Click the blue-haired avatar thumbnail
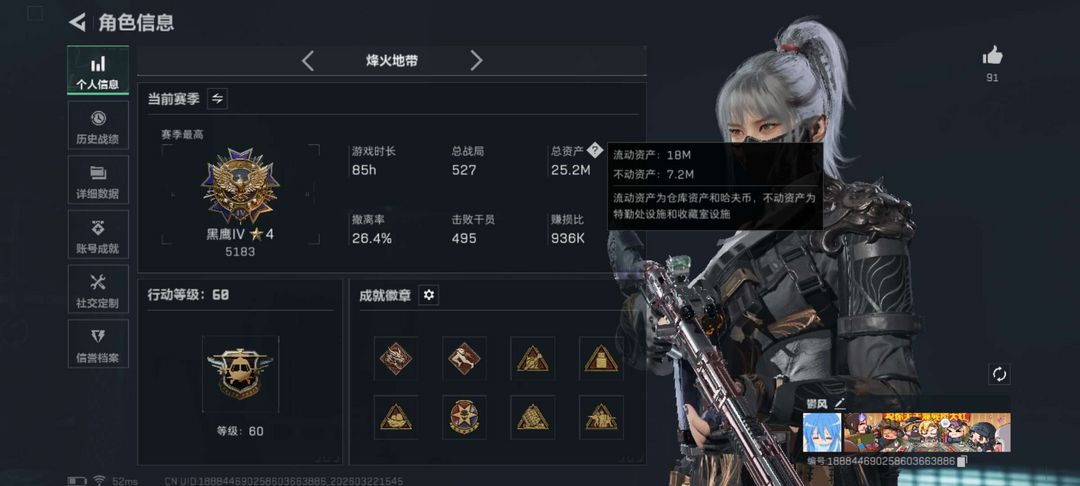The height and width of the screenshot is (486, 1080). coord(822,432)
